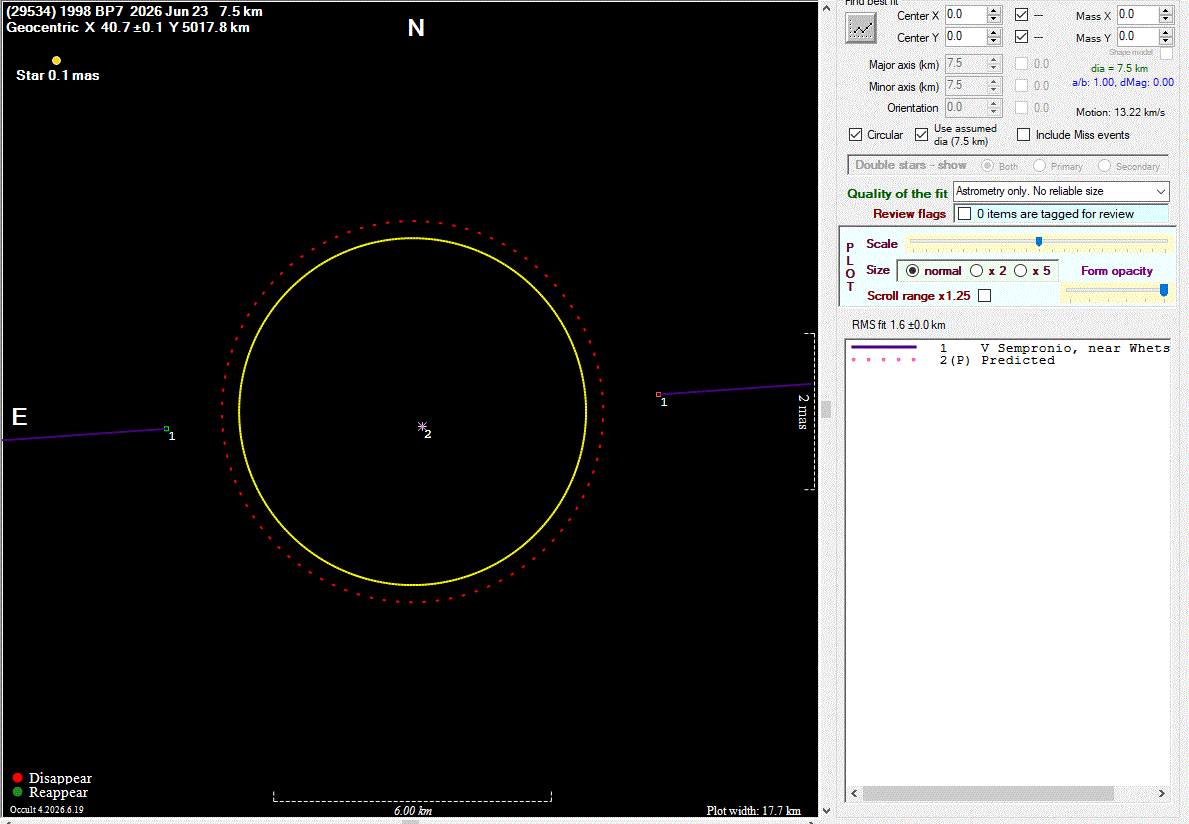Adjust the Scale slider handle
The height and width of the screenshot is (824, 1189).
click(x=1039, y=242)
